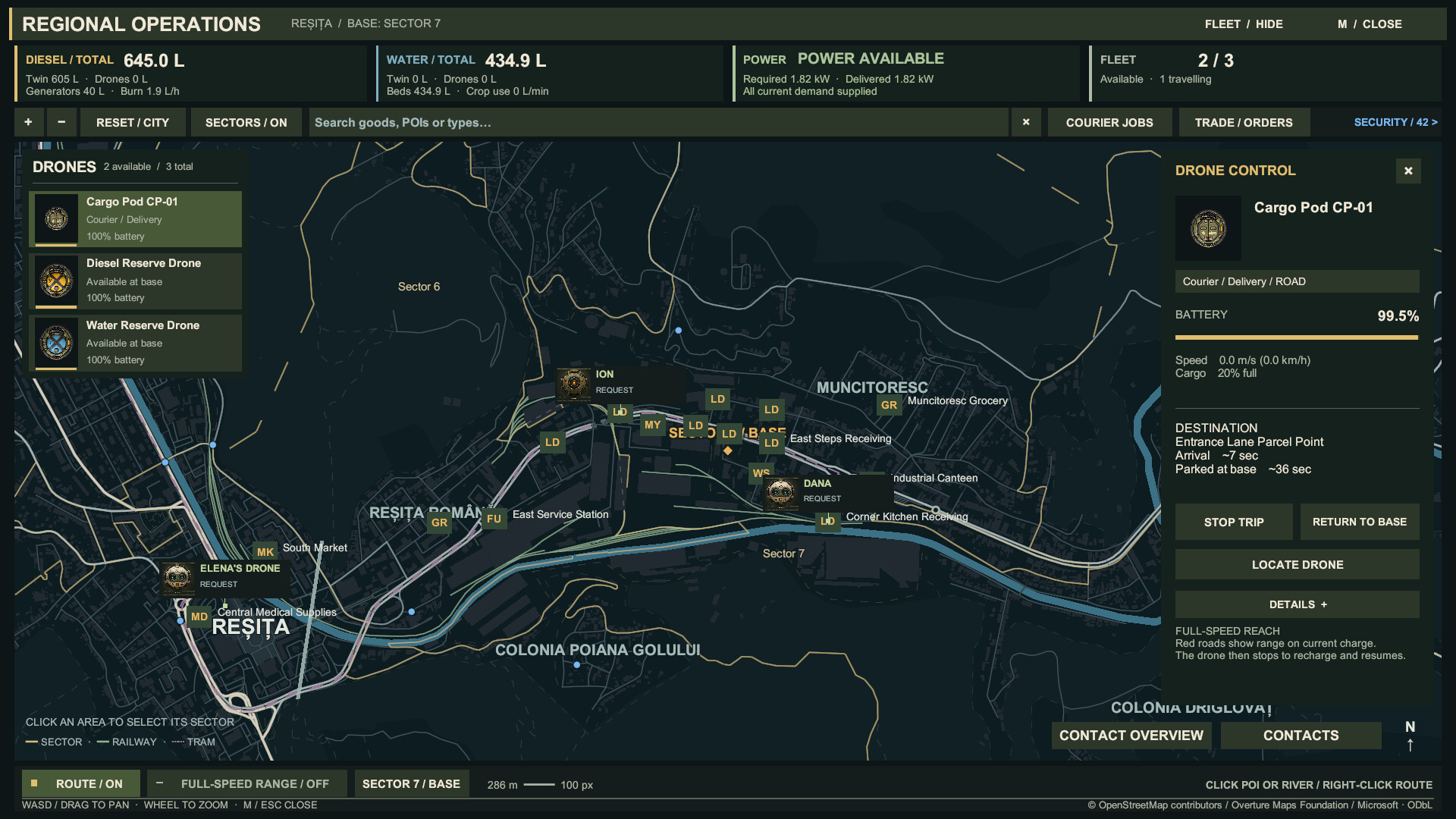Screen dimensions: 1456x819
Task: Click the battery level bar
Action: click(x=1296, y=337)
